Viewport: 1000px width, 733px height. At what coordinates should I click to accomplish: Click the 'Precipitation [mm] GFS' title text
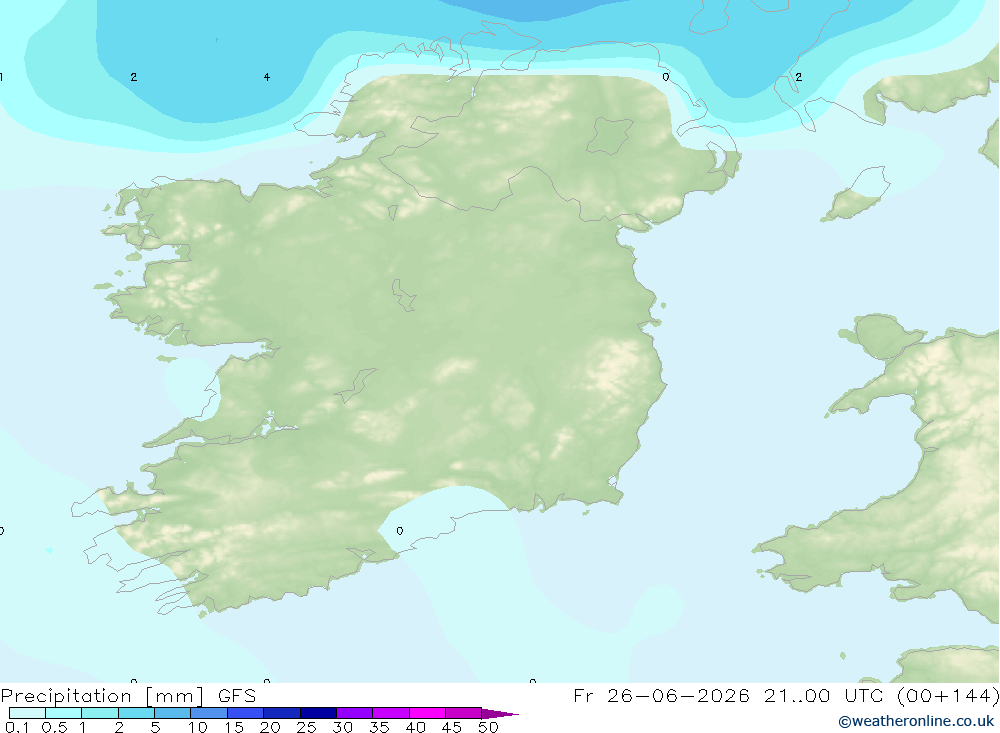coord(128,696)
